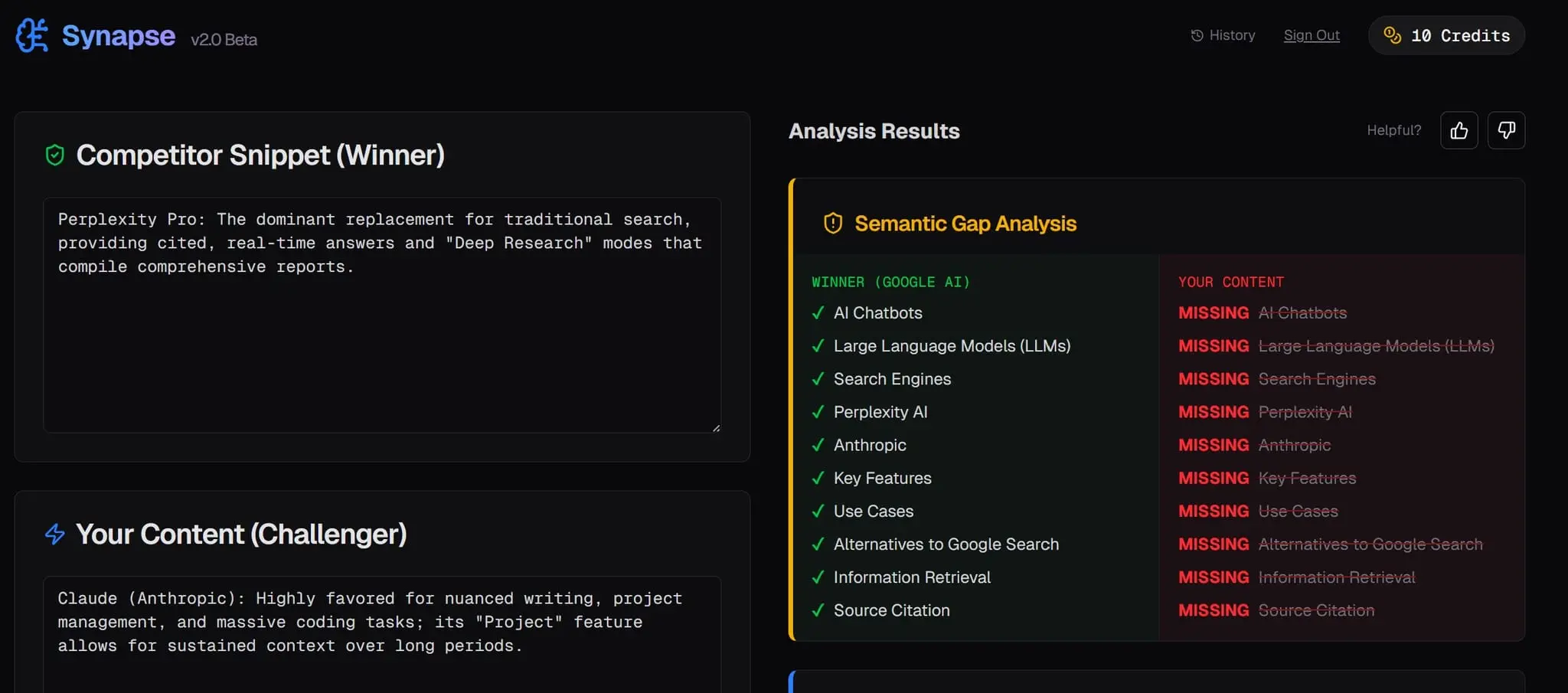This screenshot has width=1568, height=693.
Task: Click the 'YOUR CONTENT' column header
Action: point(1231,282)
